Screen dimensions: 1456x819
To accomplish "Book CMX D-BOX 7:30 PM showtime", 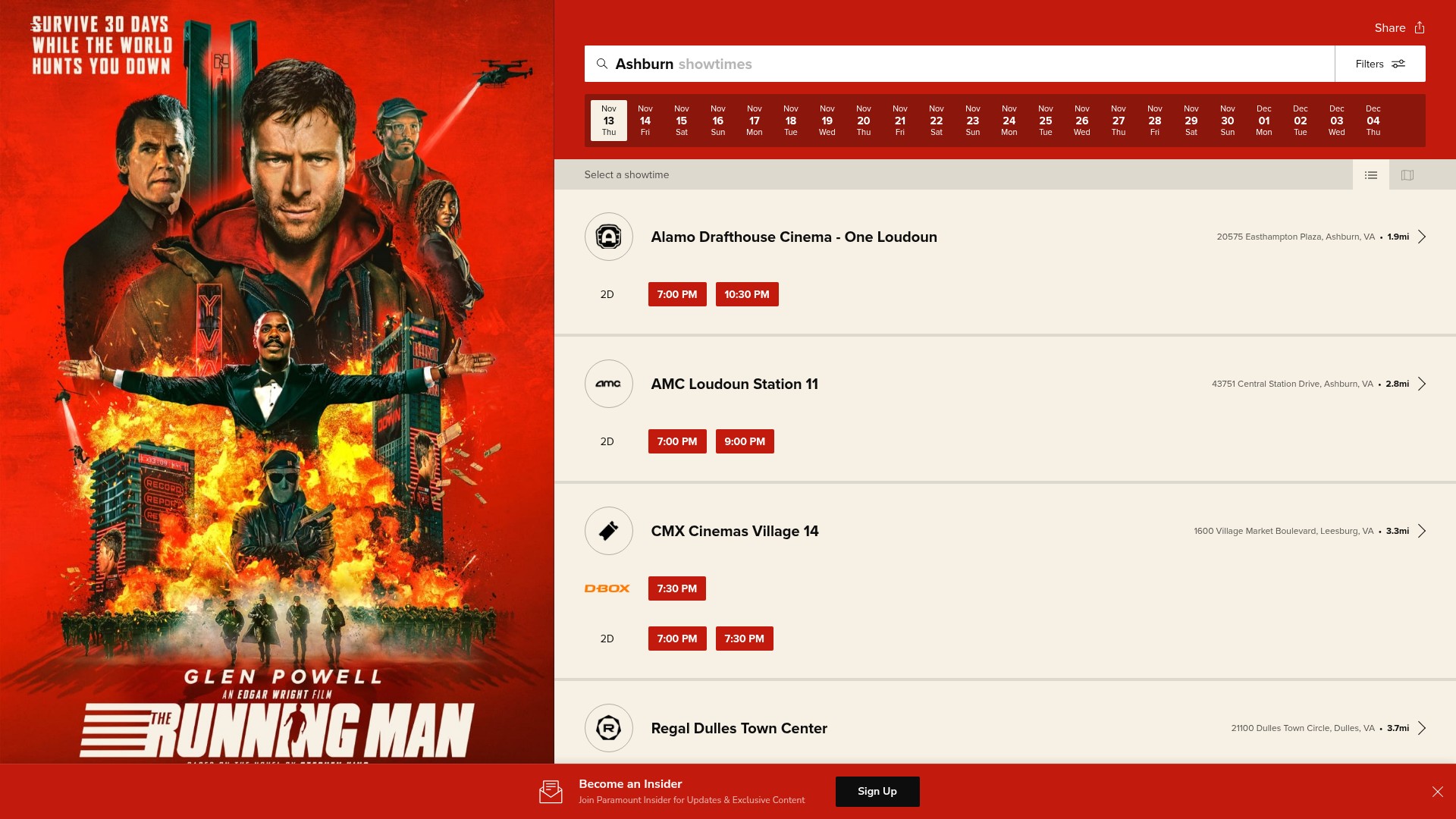I will point(677,588).
